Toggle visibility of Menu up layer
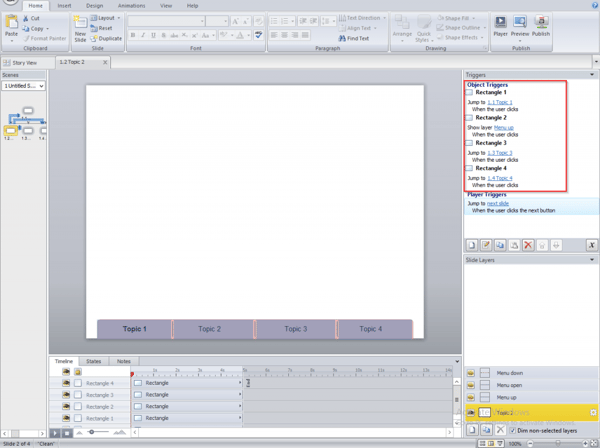Image resolution: width=600 pixels, height=448 pixels. pyautogui.click(x=471, y=397)
